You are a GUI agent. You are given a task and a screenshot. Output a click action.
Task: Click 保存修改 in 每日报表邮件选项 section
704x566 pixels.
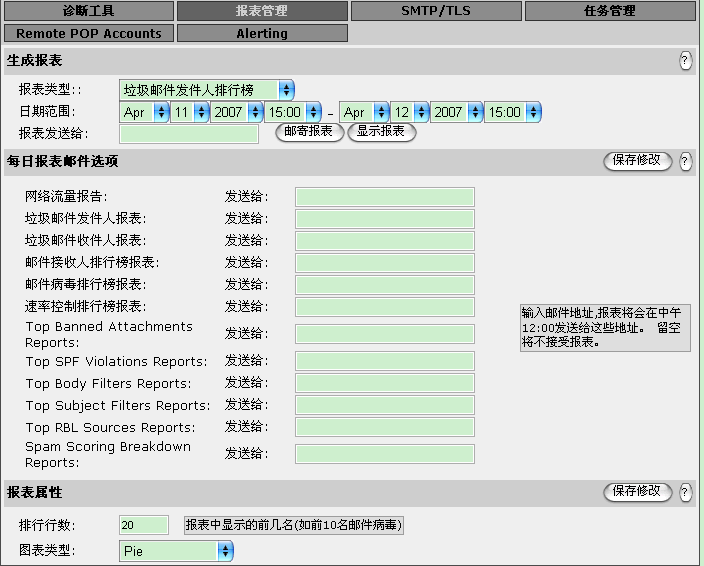coord(637,160)
